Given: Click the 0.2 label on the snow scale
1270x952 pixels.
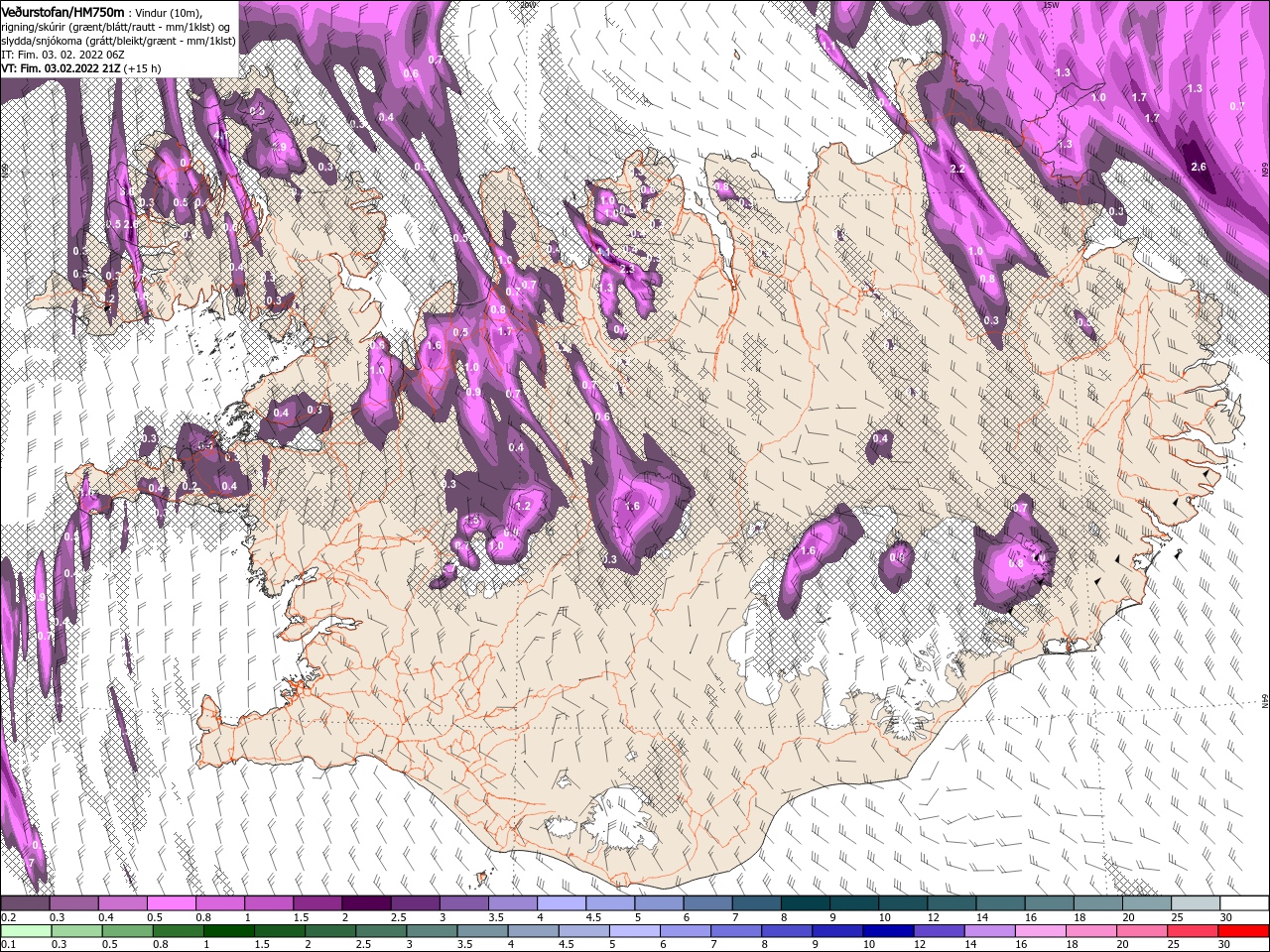Looking at the screenshot, I should point(8,917).
